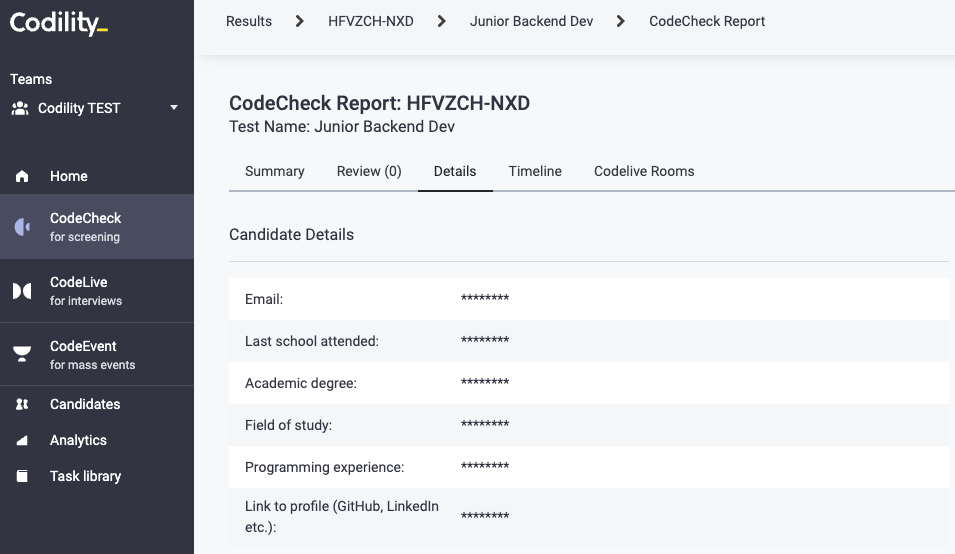The image size is (955, 554).
Task: Click the Analytics chart icon
Action: [22, 440]
